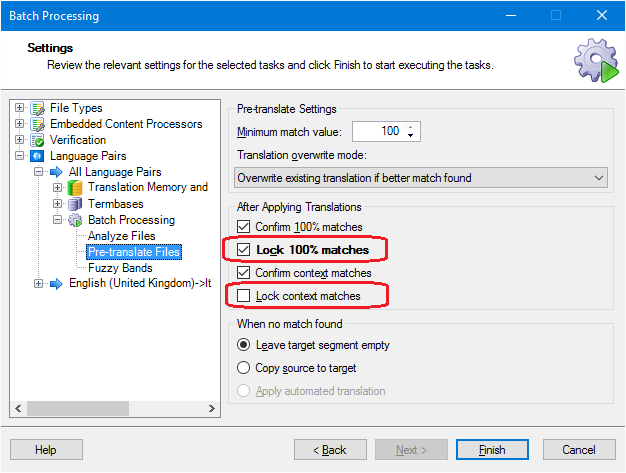This screenshot has width=626, height=473.
Task: Select Copy source to target option
Action: (244, 368)
